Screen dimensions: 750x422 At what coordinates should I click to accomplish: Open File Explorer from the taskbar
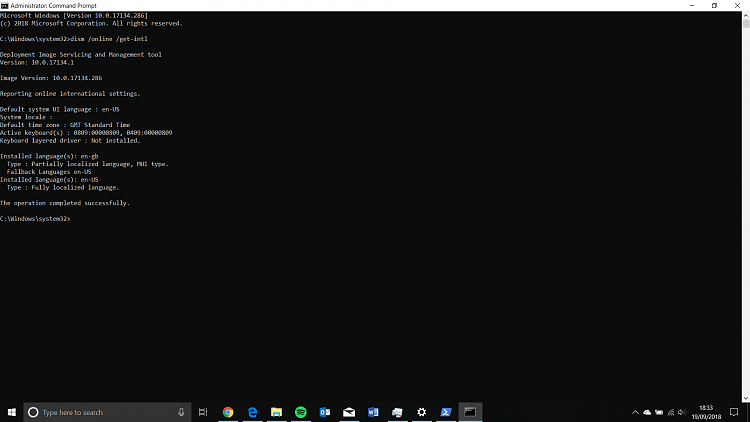click(276, 412)
